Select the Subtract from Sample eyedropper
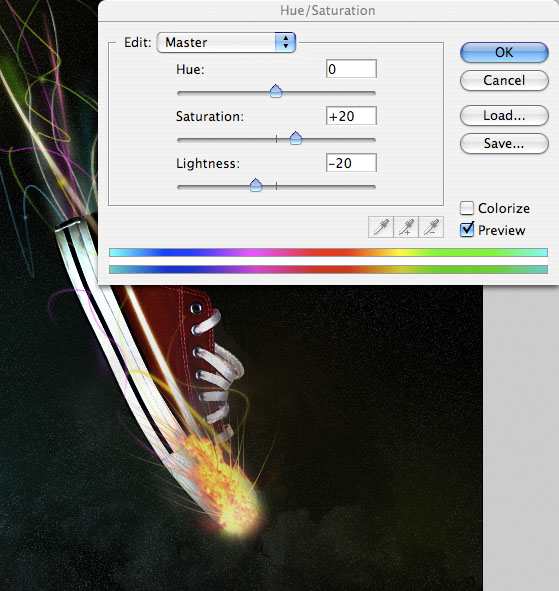 tap(431, 227)
